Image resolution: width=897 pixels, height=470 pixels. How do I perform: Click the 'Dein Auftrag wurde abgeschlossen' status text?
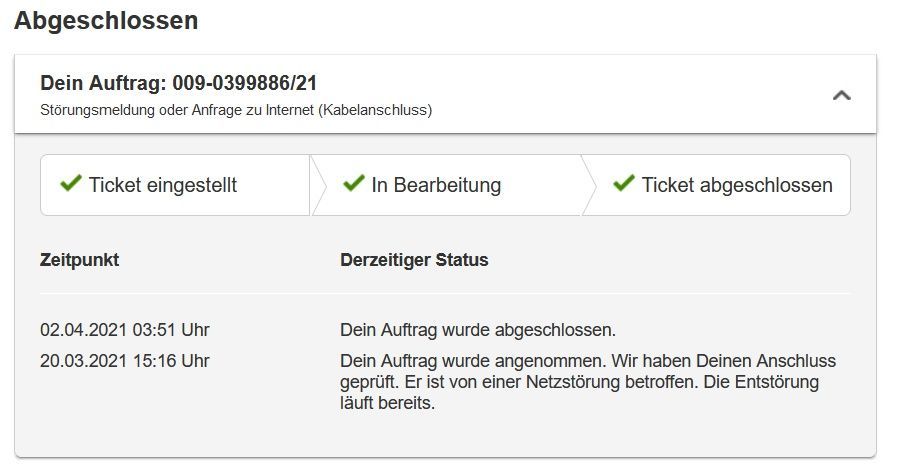[478, 330]
